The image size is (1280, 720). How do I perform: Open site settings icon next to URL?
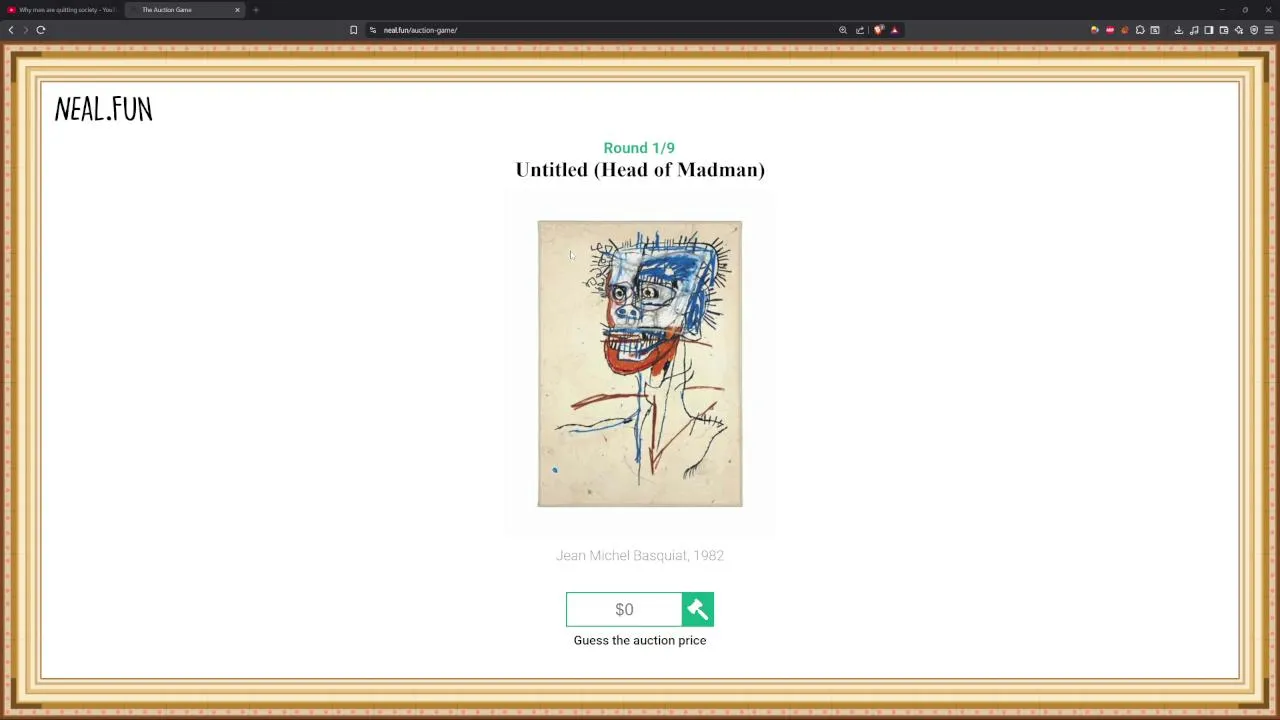click(x=373, y=30)
